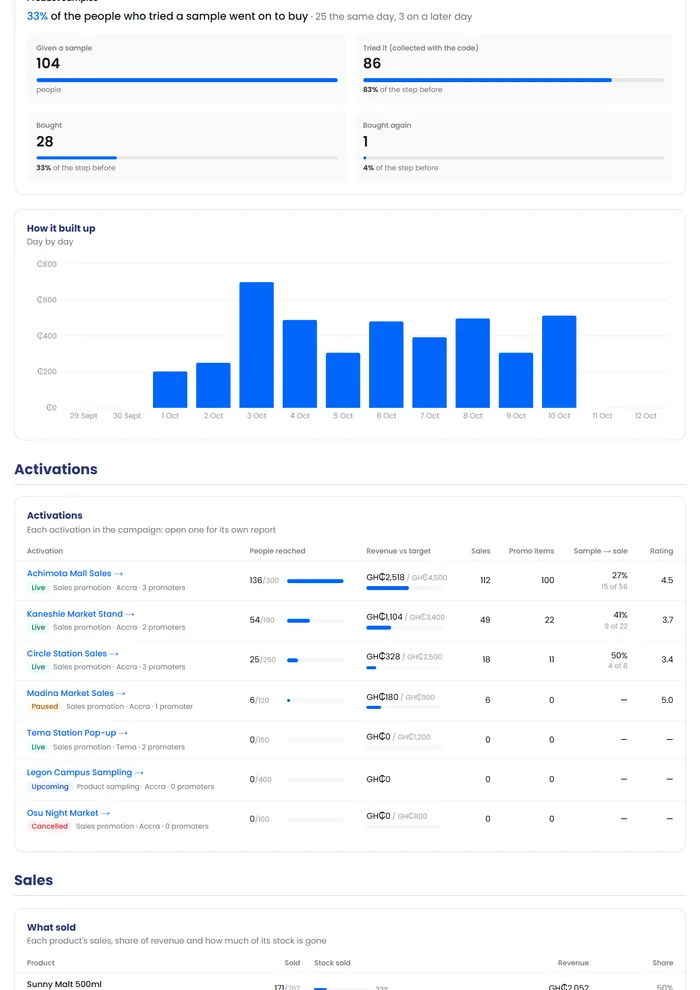Click the '12 Oct' axis label

(646, 416)
